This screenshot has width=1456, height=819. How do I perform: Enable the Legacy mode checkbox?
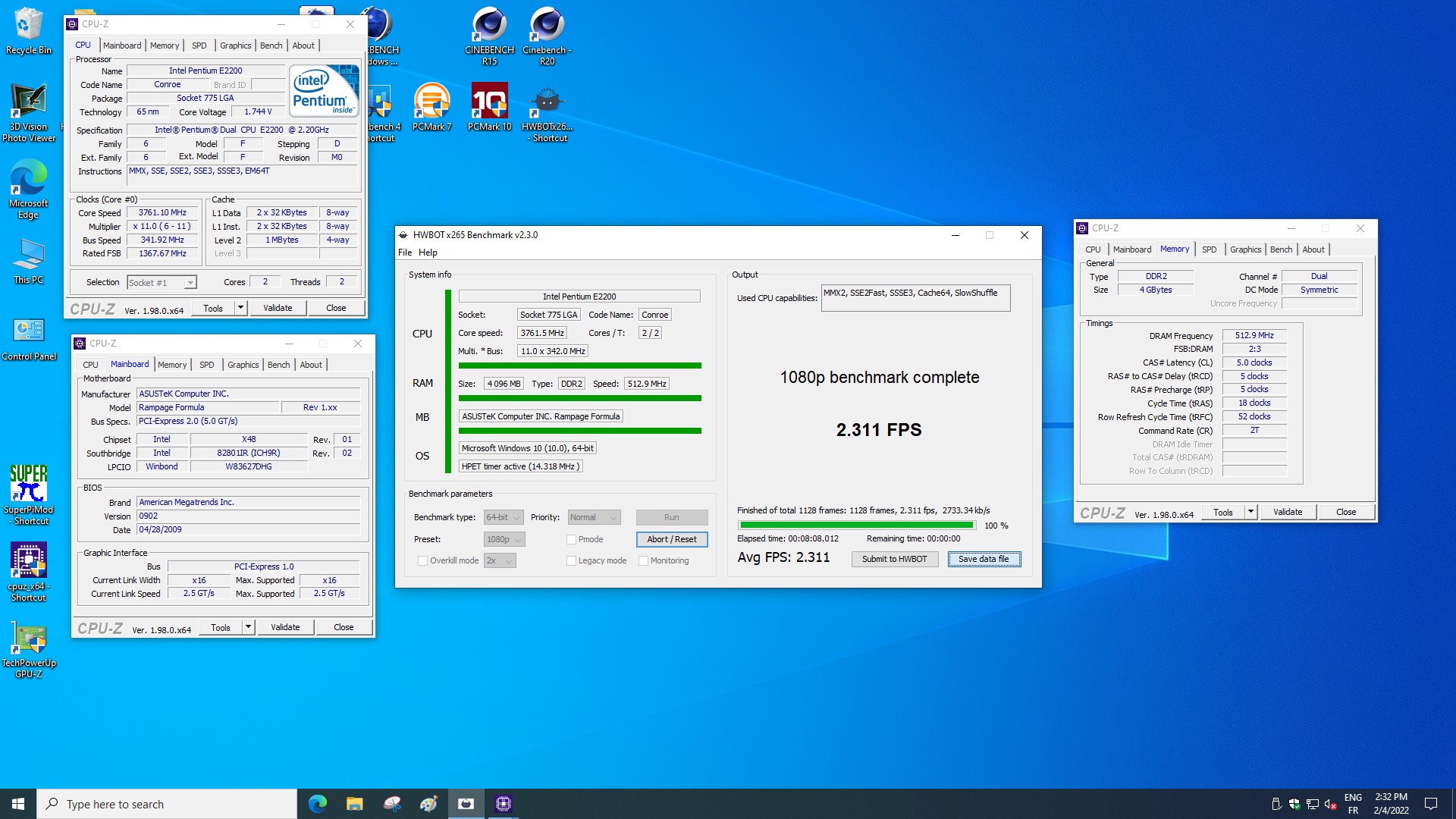tap(571, 560)
